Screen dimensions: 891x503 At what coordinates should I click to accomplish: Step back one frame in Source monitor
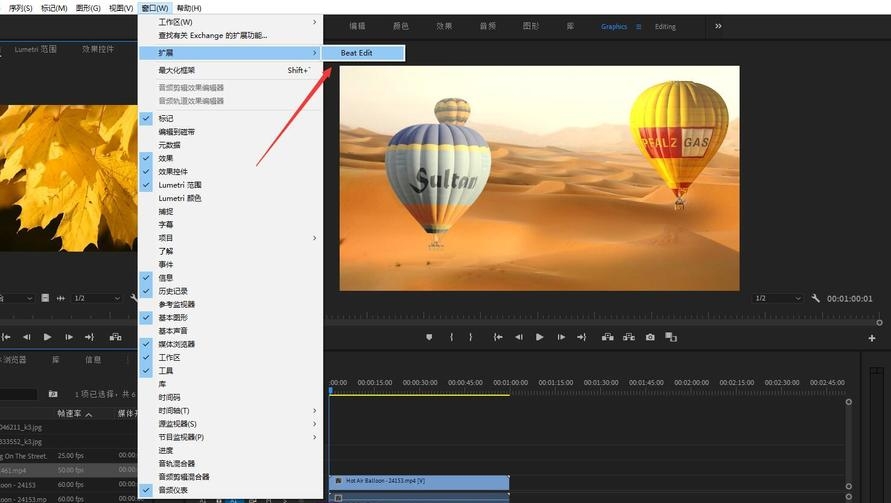26,337
